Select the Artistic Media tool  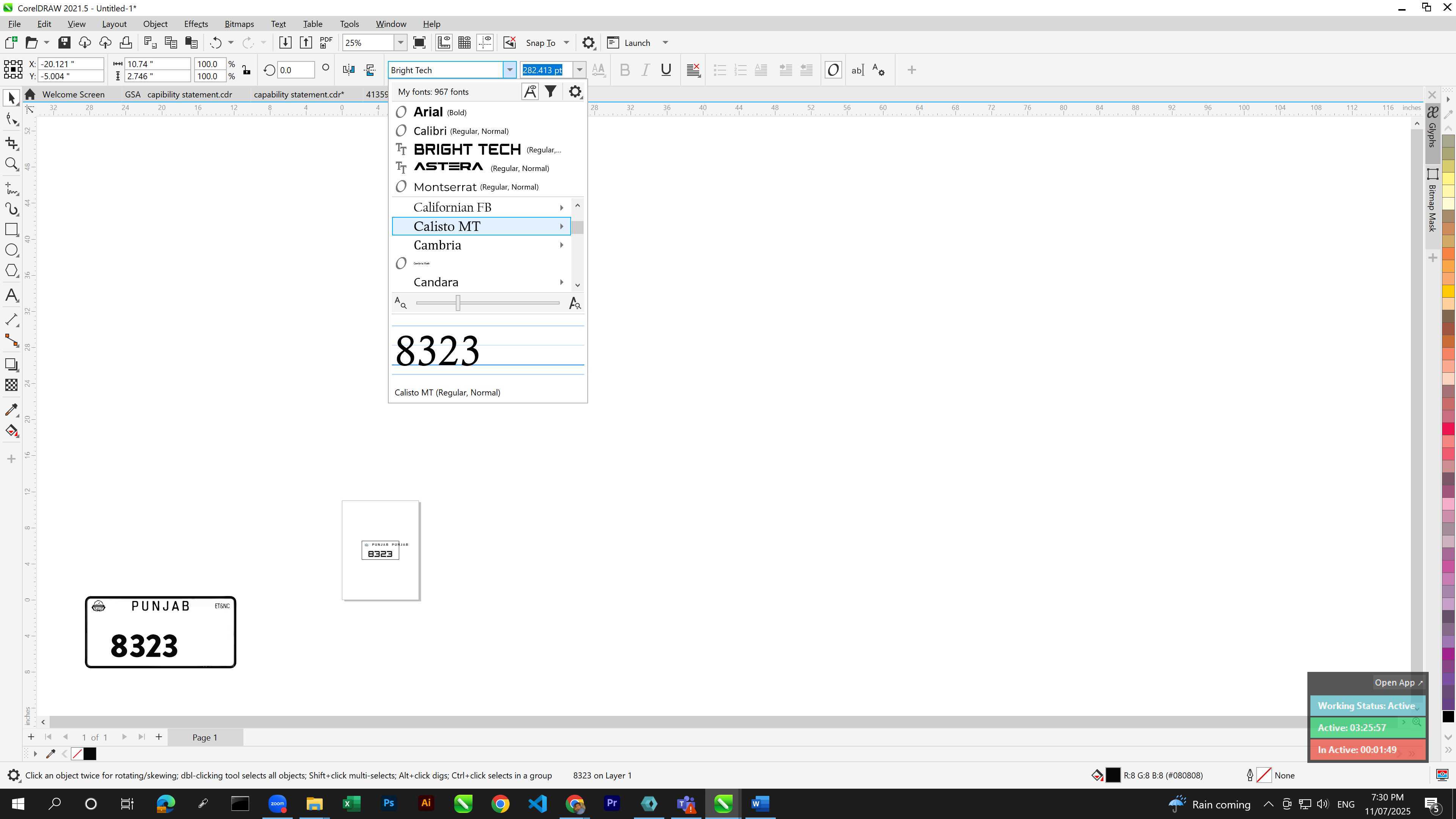click(x=11, y=209)
